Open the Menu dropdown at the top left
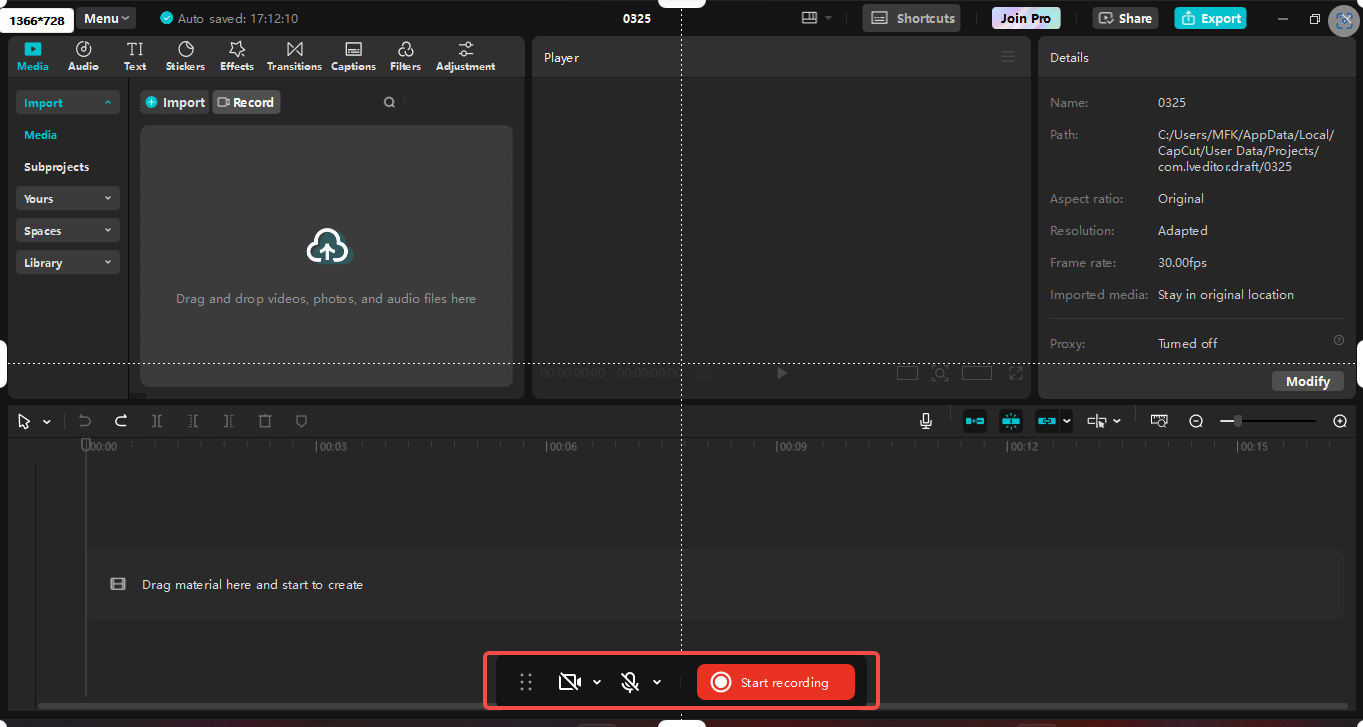Viewport: 1363px width, 727px height. click(x=104, y=17)
